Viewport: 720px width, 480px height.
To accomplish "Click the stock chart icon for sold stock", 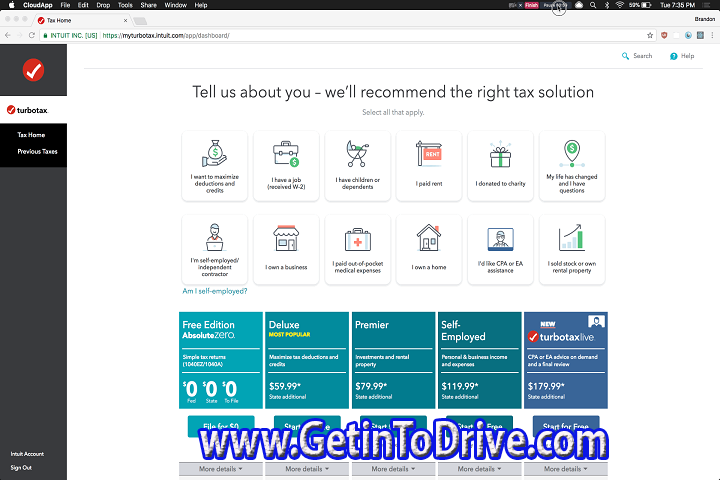I will (572, 237).
